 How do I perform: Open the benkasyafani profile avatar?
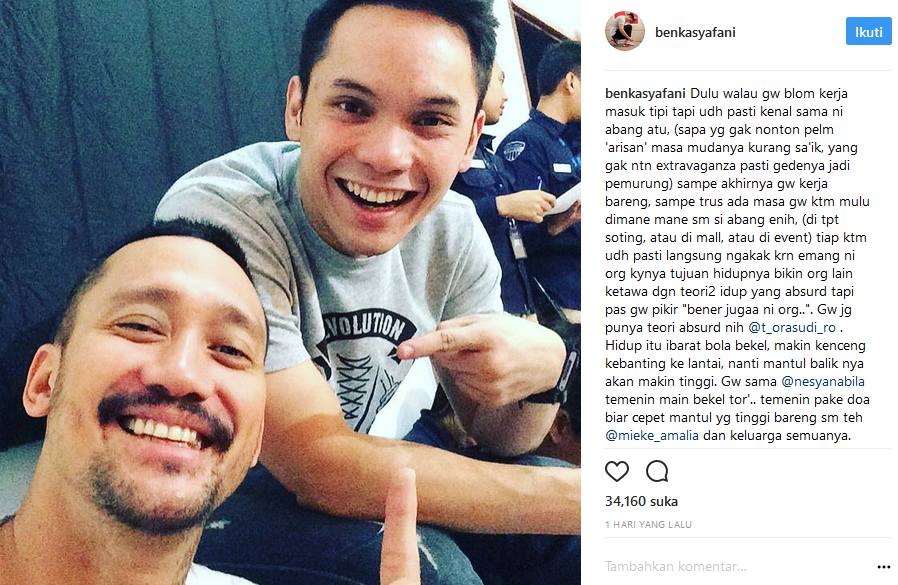(x=625, y=32)
